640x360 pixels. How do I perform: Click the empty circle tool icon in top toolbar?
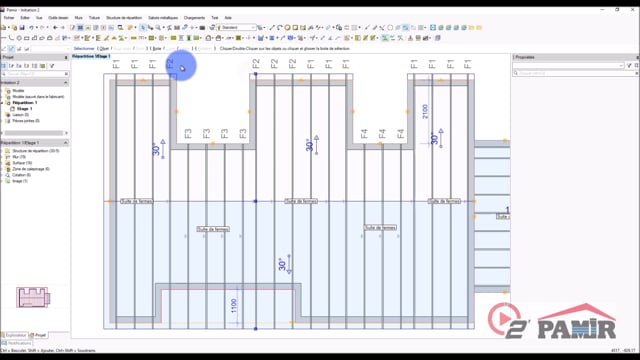pos(390,28)
